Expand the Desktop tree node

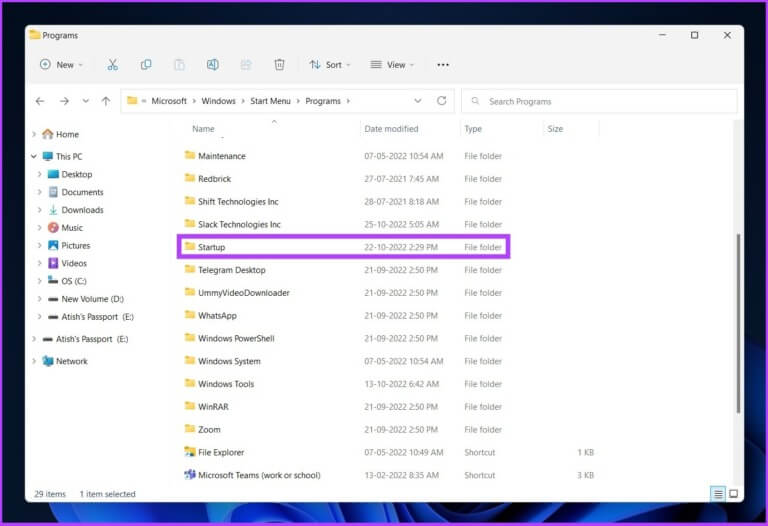tap(40, 174)
